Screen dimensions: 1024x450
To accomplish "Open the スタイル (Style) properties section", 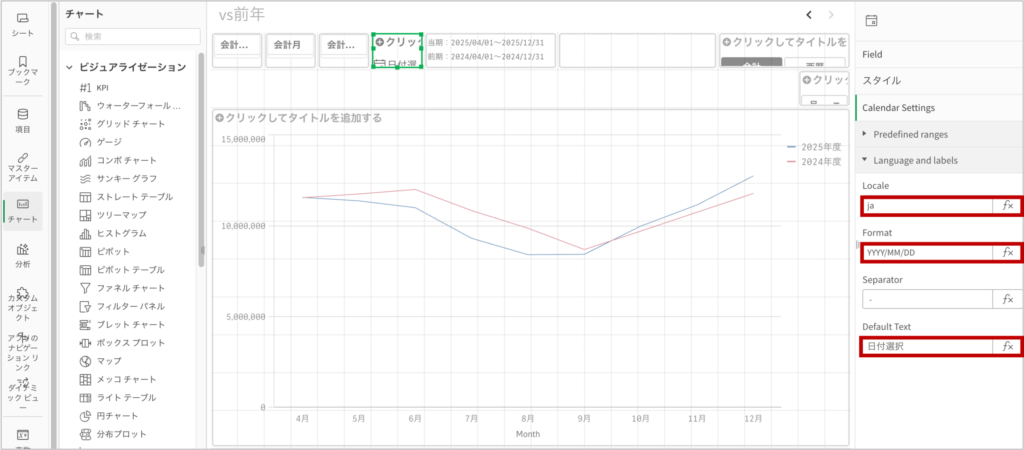I will pos(880,80).
